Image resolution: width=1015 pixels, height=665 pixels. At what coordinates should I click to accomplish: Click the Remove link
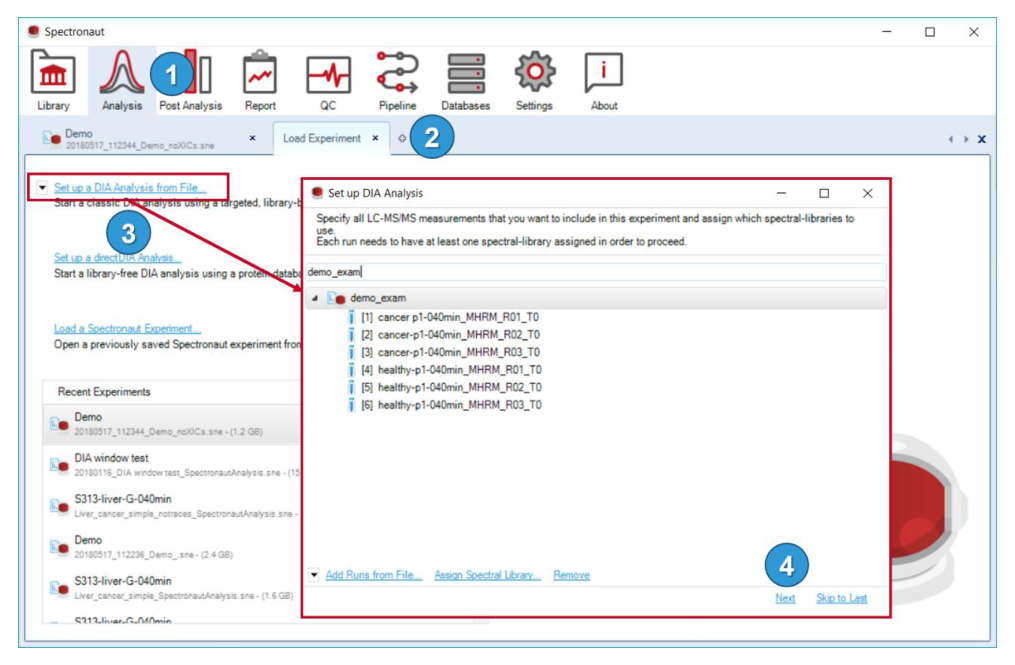[x=572, y=575]
